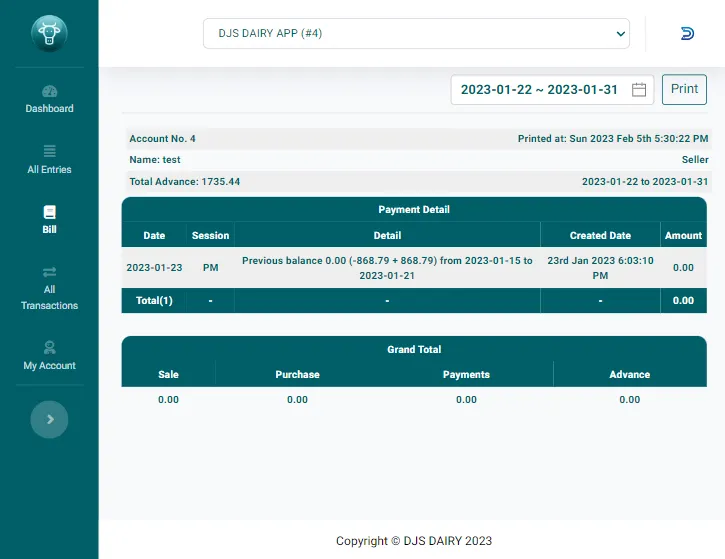Viewport: 725px width, 559px height.
Task: Click the 0.00 value under Purchase
Action: point(297,399)
